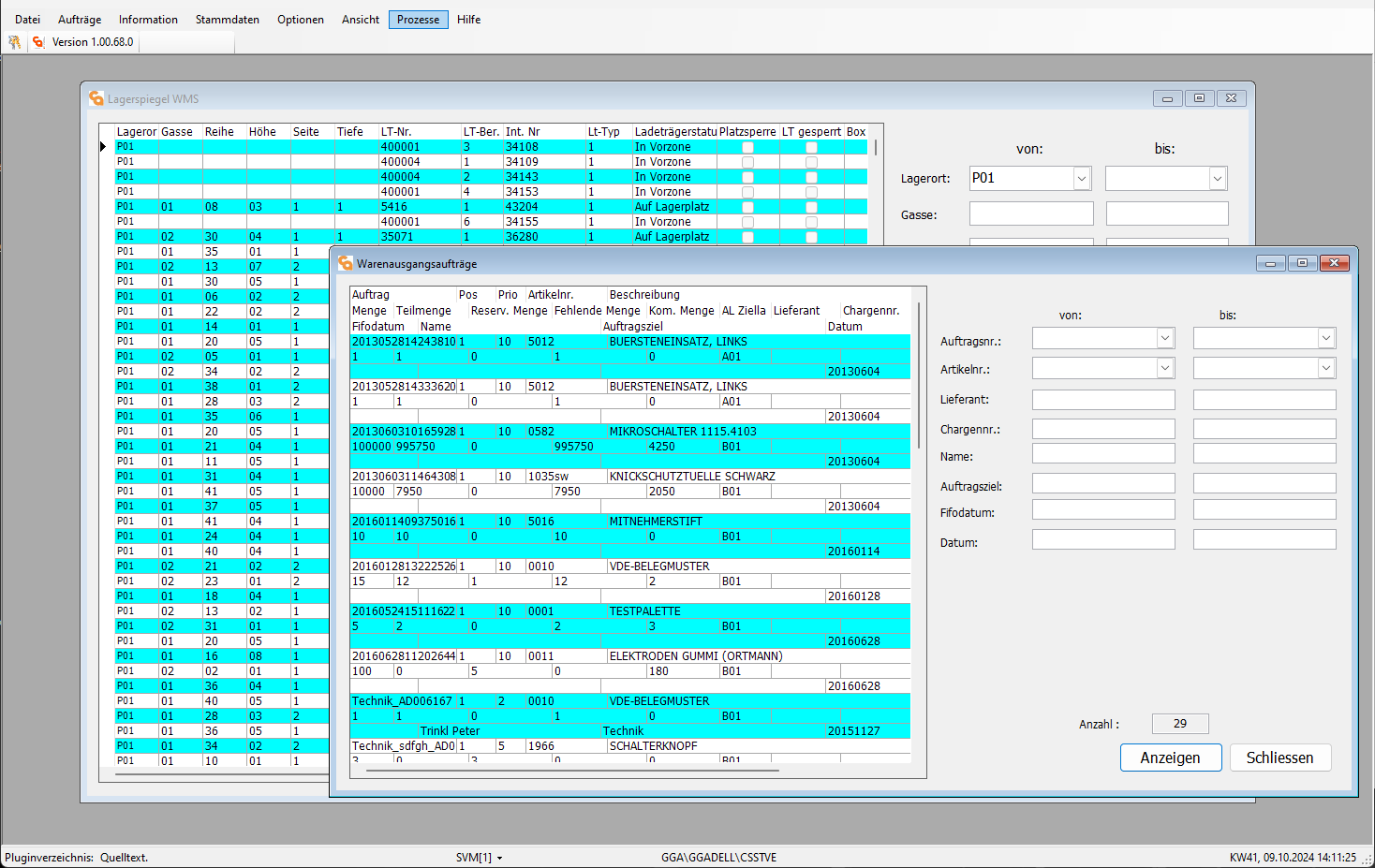Click the Lagerspiegel WMS window title icon
The image size is (1375, 868).
pos(96,98)
